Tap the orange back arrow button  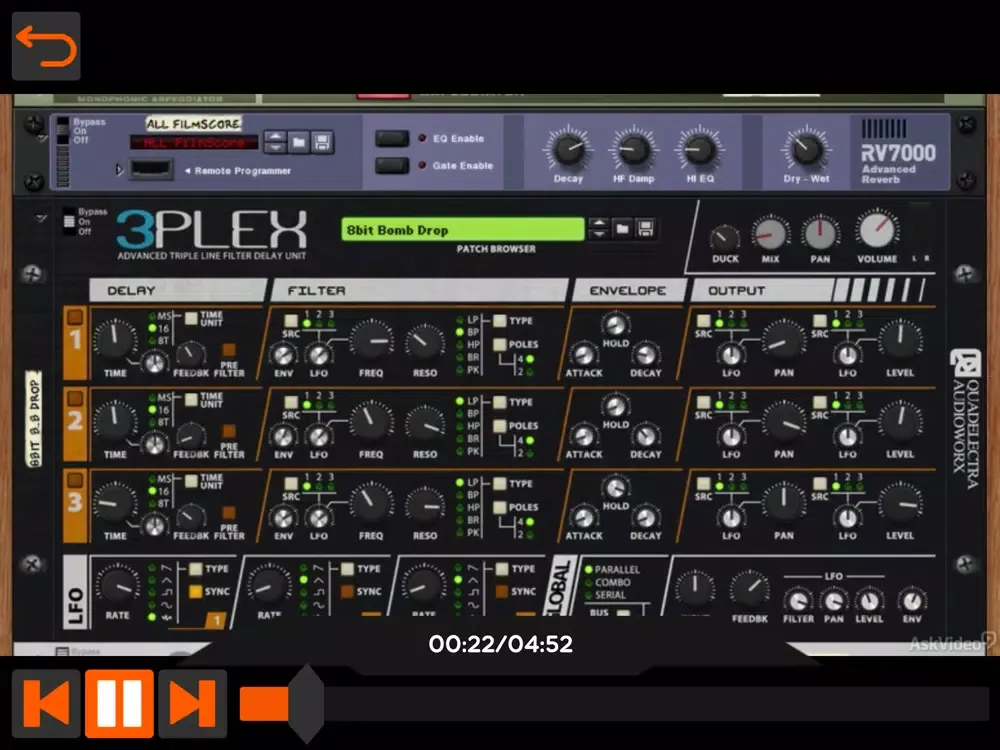point(46,46)
